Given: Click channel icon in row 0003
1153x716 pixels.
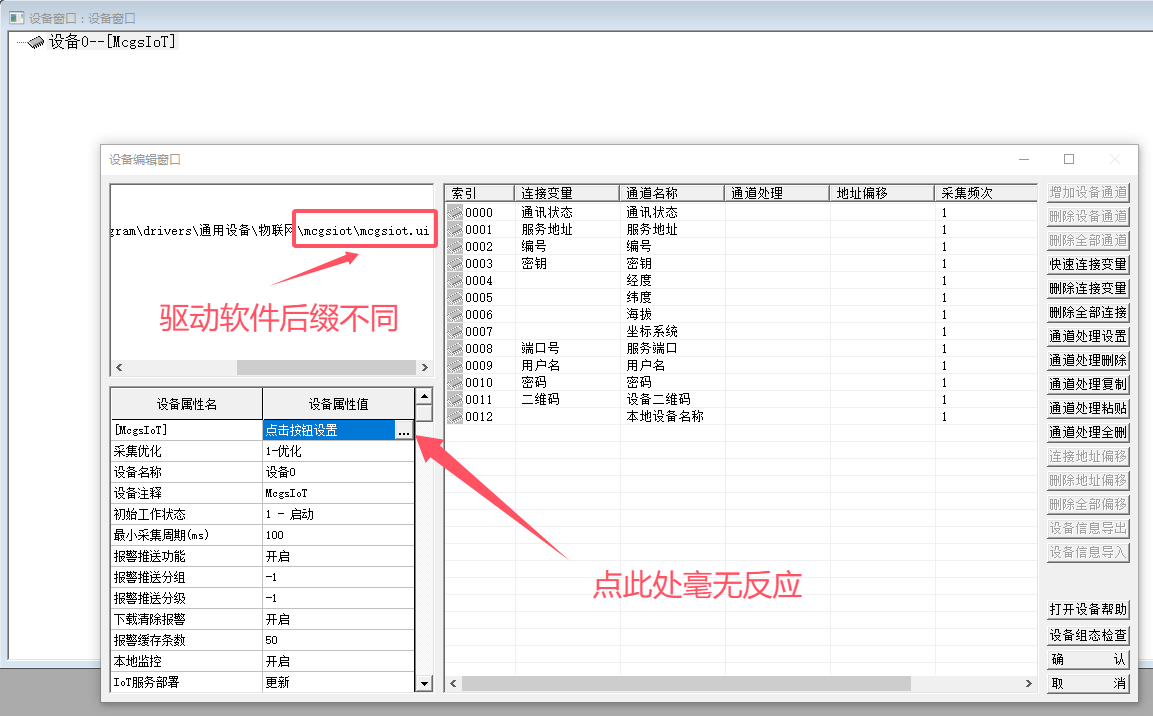Looking at the screenshot, I should pos(455,264).
